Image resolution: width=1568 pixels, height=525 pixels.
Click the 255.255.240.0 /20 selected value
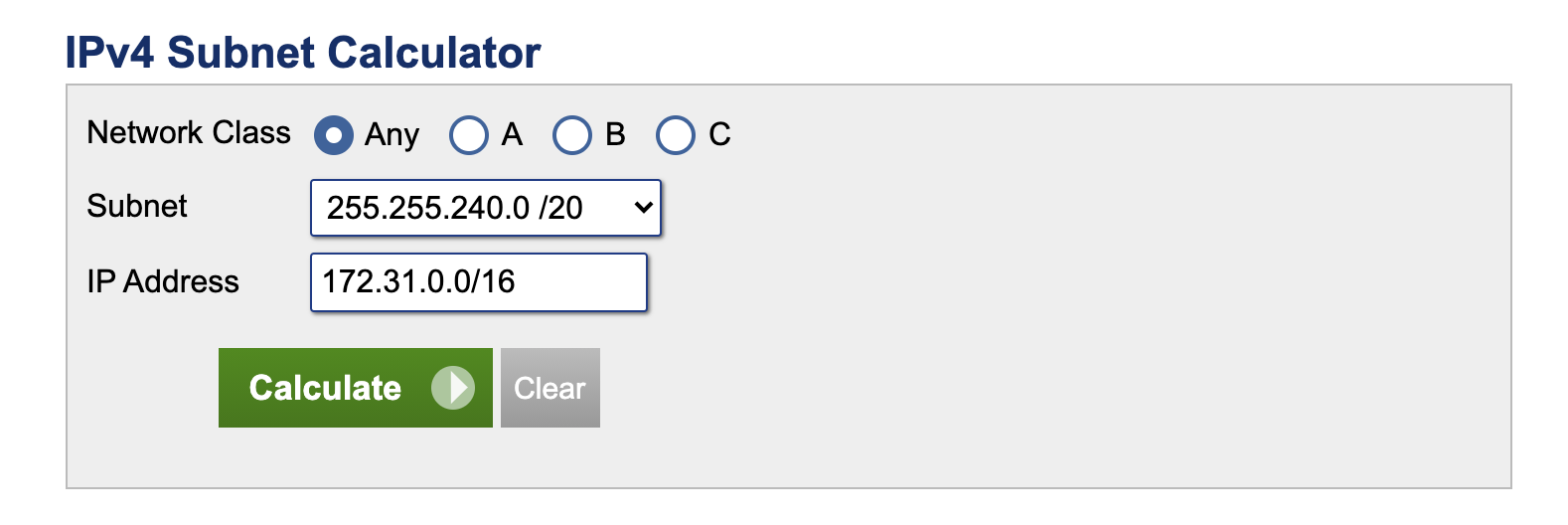455,208
